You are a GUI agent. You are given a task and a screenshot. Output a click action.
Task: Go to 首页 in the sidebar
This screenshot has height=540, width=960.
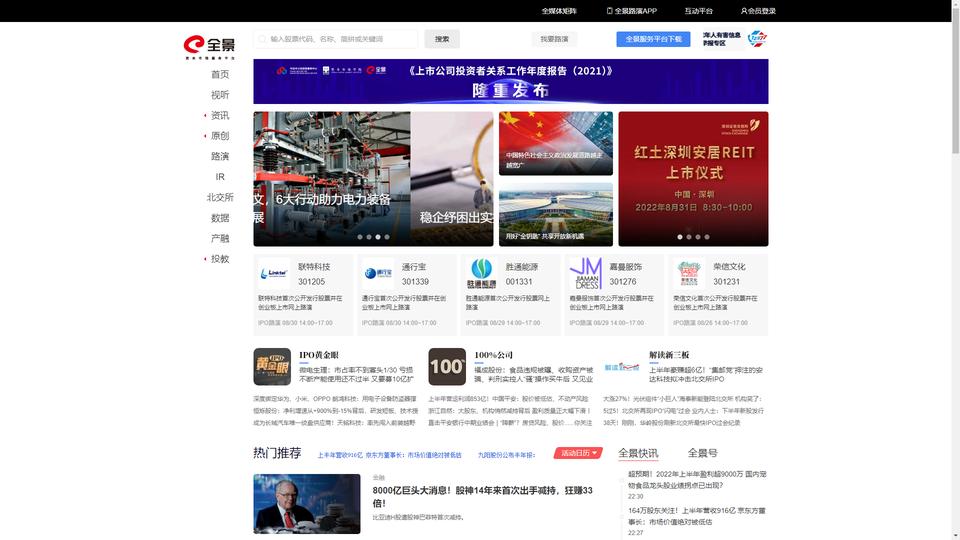point(220,74)
